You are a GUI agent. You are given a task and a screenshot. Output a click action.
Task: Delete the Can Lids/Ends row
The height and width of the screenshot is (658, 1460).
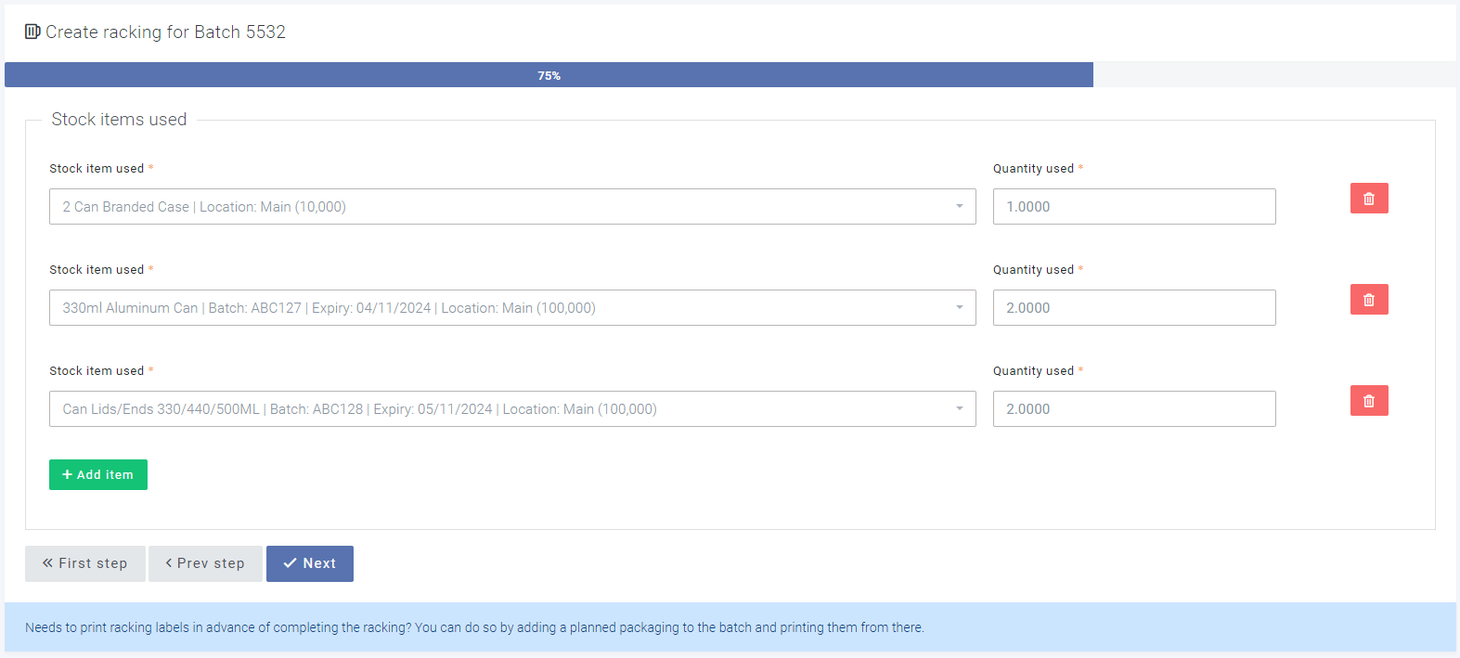pyautogui.click(x=1369, y=400)
